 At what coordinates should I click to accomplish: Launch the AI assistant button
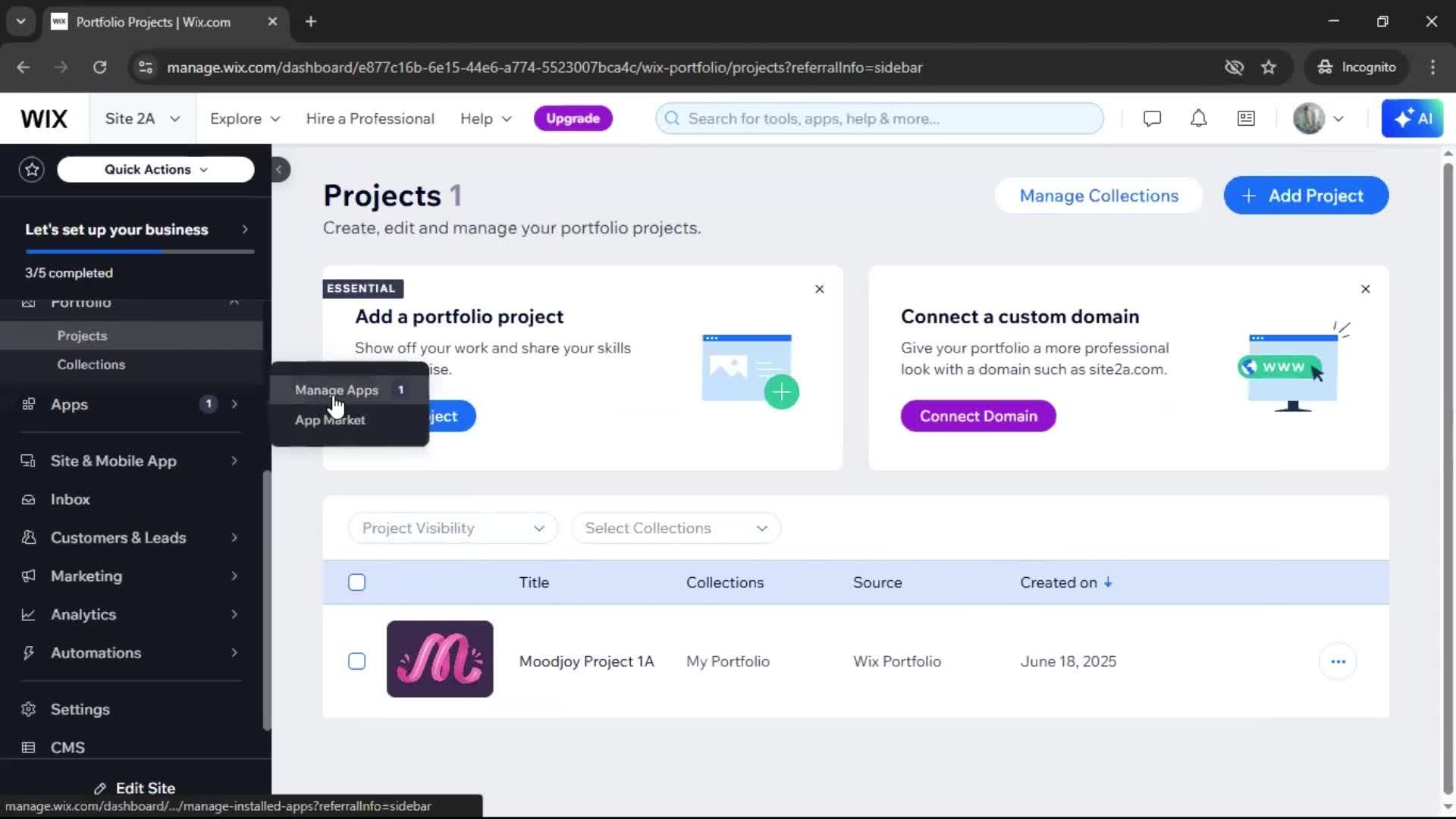click(1412, 118)
